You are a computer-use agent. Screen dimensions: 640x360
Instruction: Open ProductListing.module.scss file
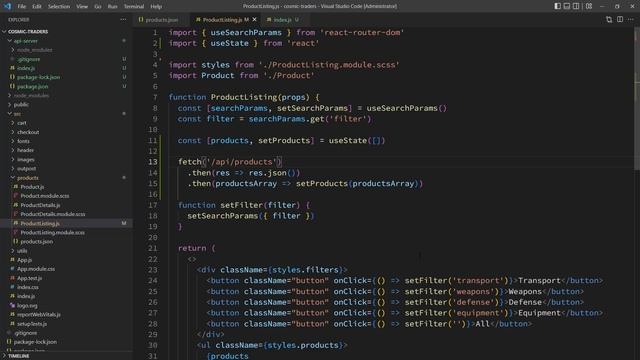53,232
